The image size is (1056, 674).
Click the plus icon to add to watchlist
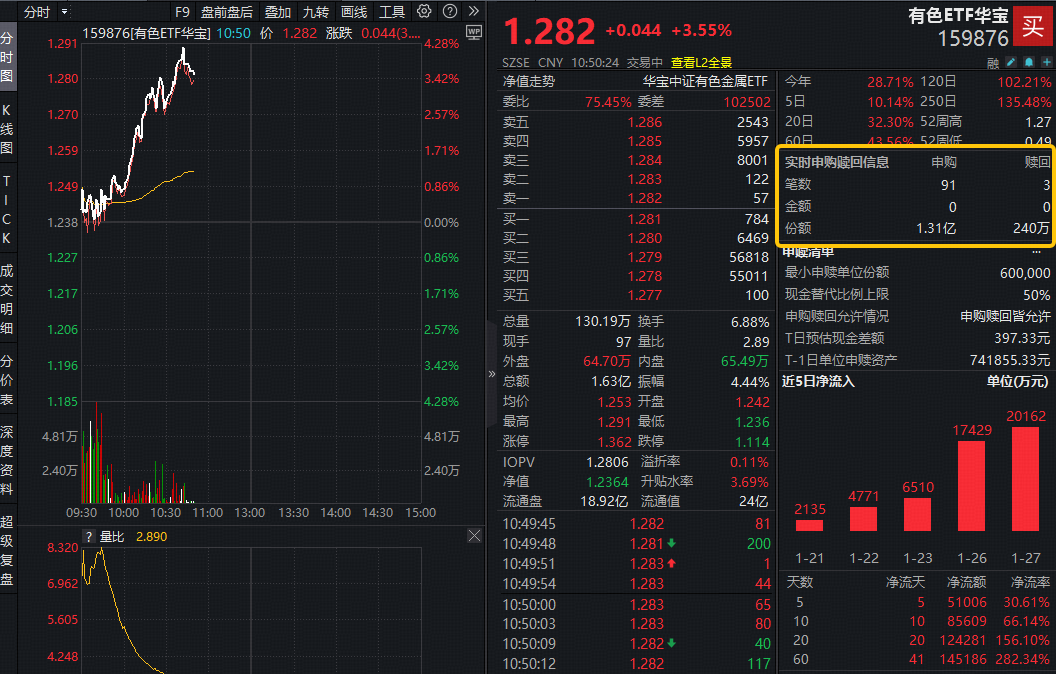[x=1046, y=62]
